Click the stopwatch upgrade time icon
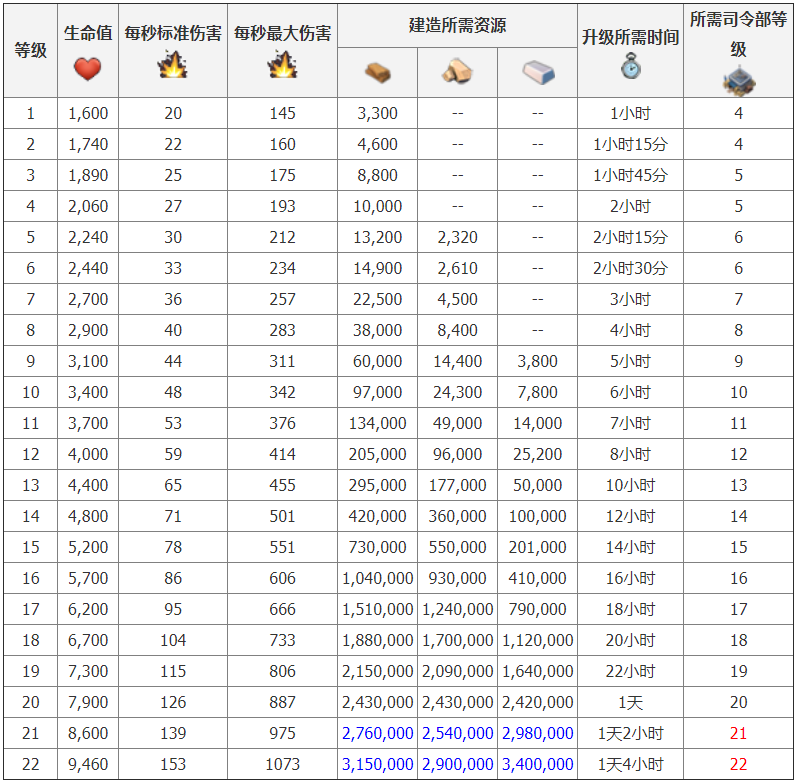 630,67
